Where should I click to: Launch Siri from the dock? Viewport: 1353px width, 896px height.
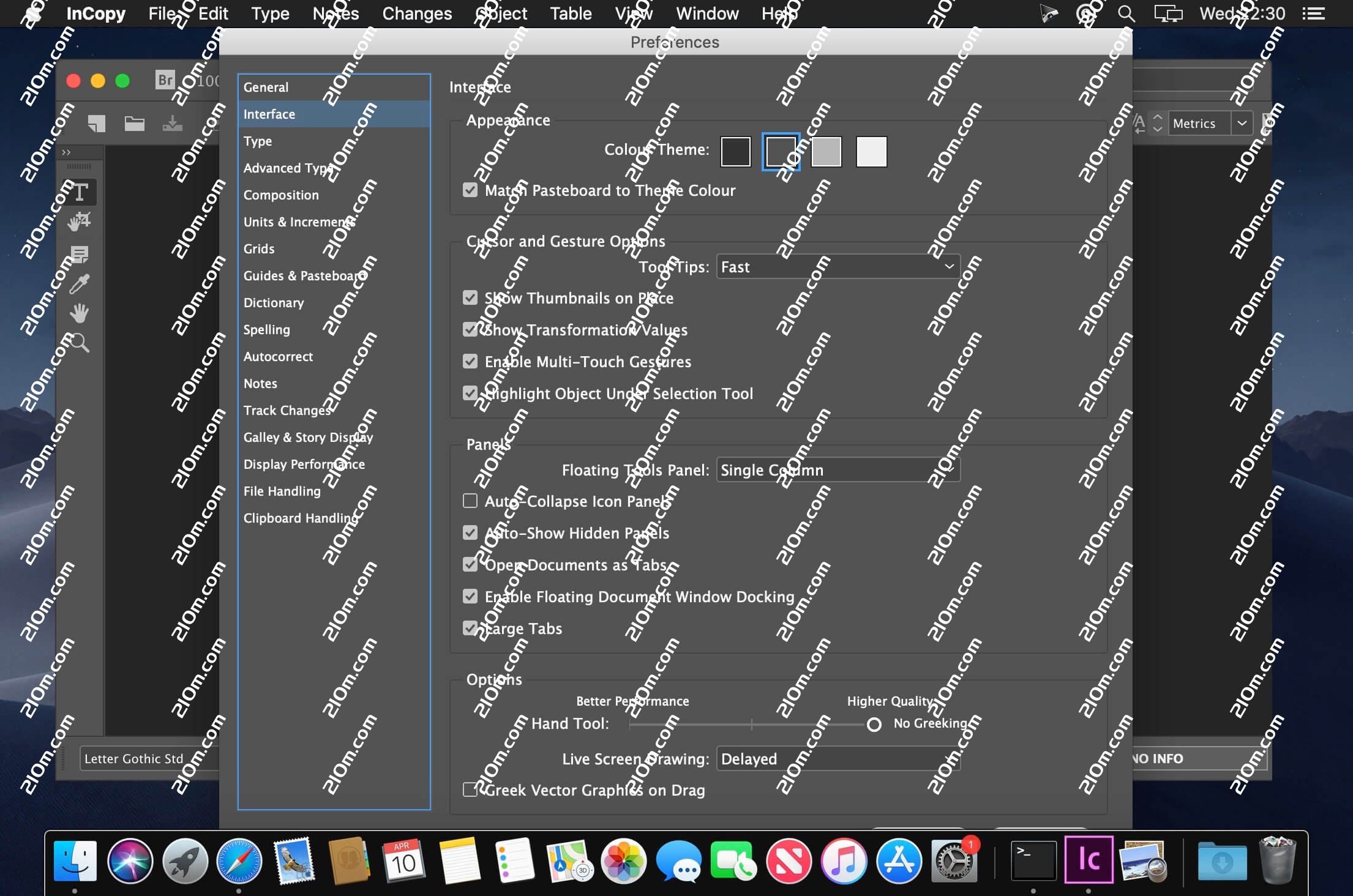point(130,861)
